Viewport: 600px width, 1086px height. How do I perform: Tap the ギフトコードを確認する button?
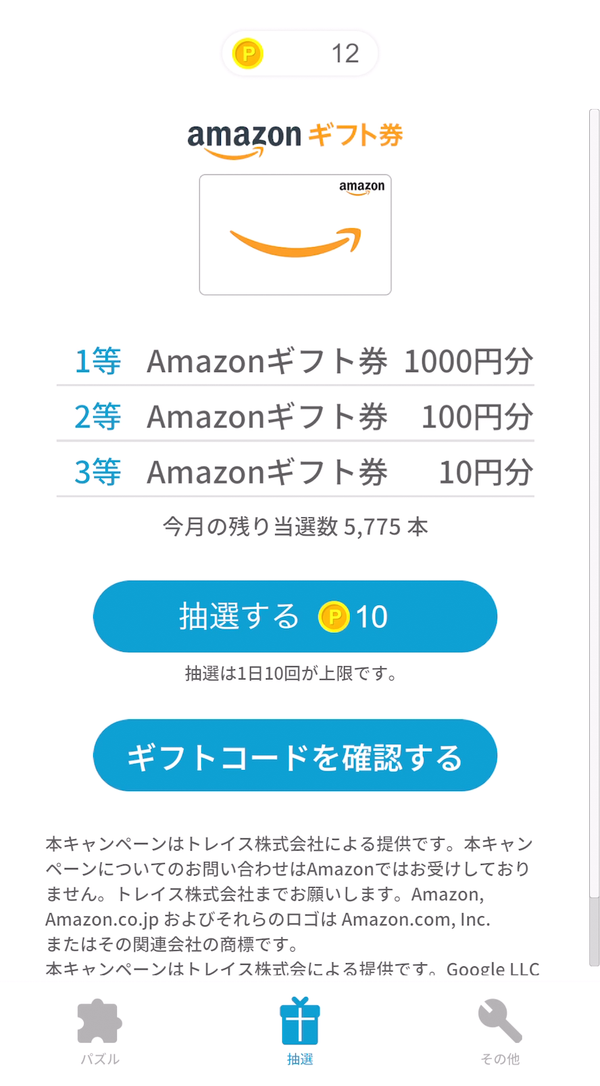(x=295, y=755)
